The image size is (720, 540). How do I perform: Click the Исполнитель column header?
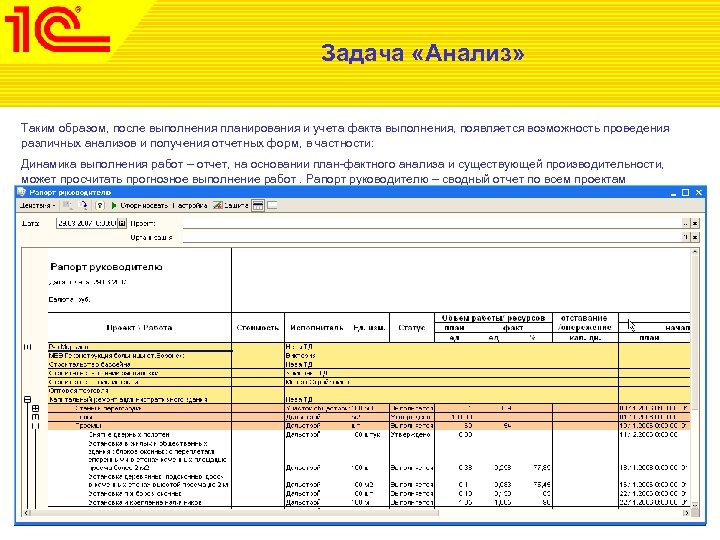point(316,328)
